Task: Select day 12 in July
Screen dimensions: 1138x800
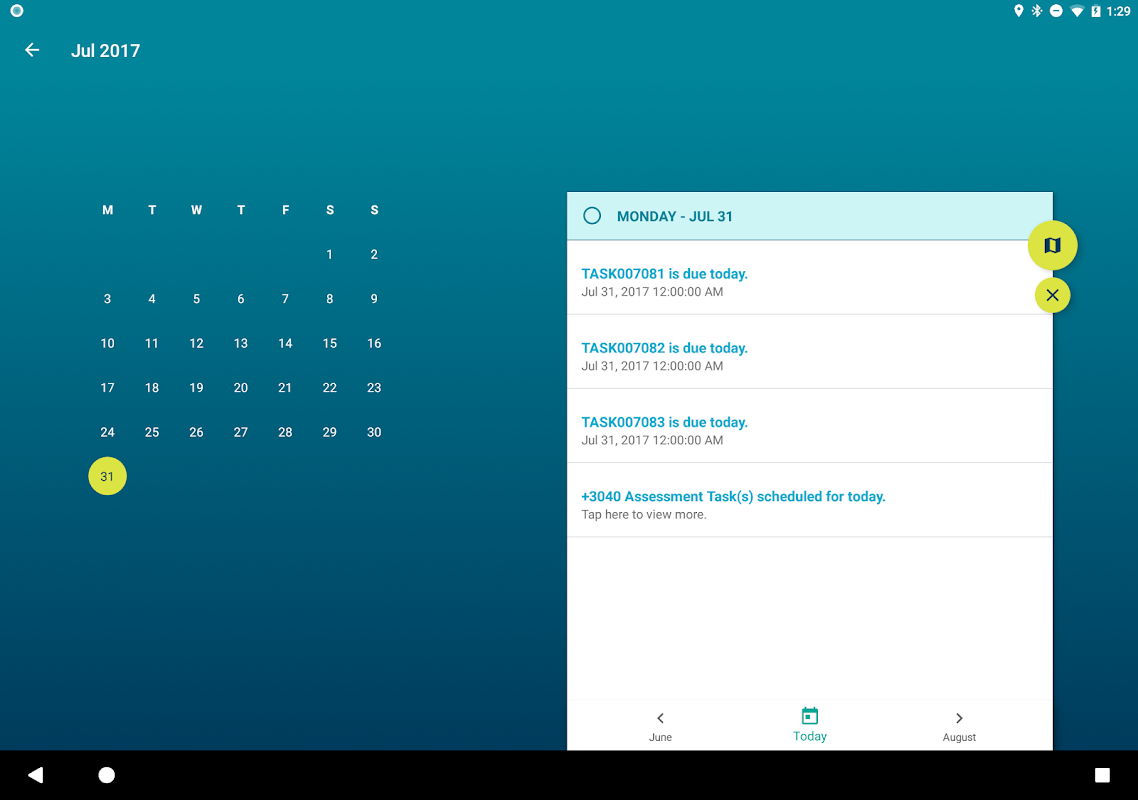Action: pos(196,343)
